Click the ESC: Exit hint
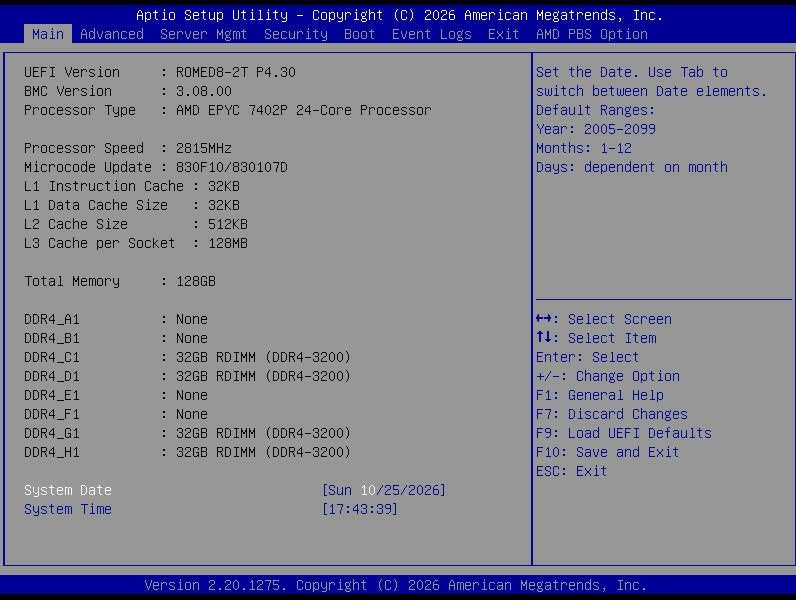 tap(571, 471)
